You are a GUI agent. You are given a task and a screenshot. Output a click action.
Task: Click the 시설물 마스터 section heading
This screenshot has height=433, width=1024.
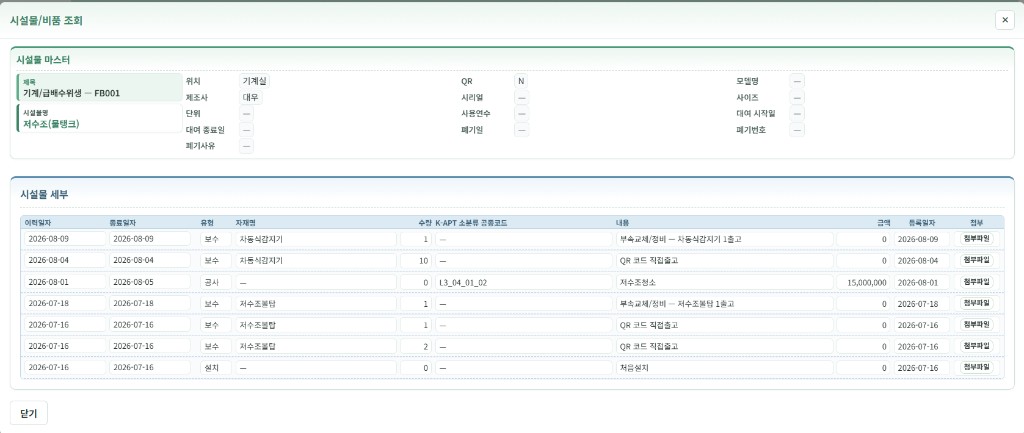[44, 60]
